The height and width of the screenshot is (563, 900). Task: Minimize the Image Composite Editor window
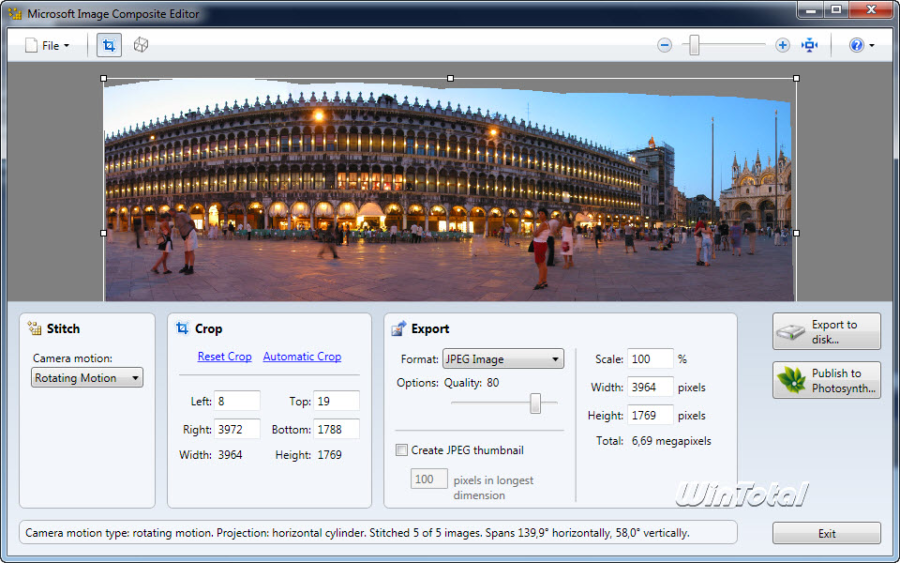pyautogui.click(x=810, y=10)
